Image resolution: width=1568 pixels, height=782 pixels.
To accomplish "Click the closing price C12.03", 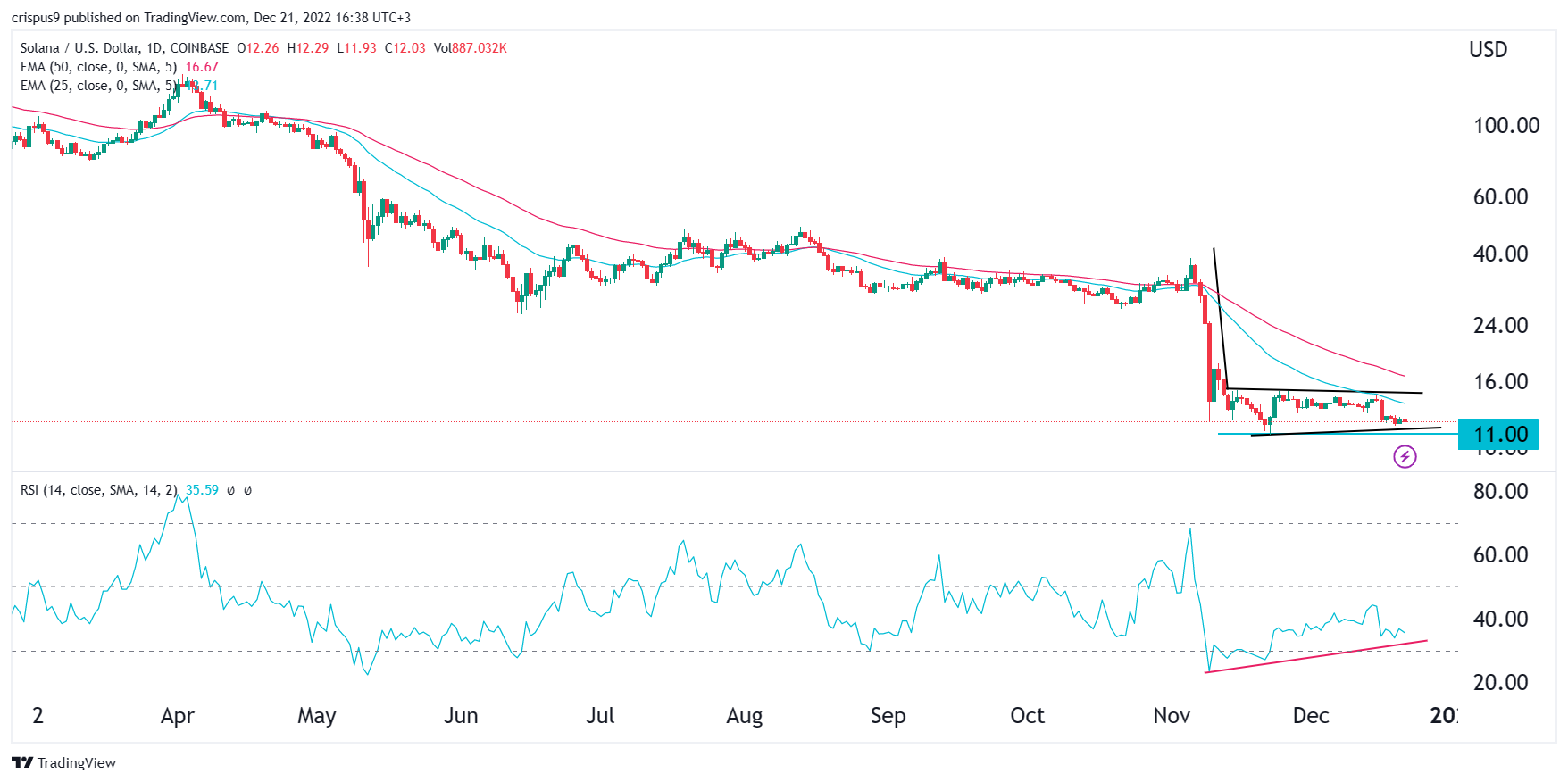I will [x=405, y=48].
